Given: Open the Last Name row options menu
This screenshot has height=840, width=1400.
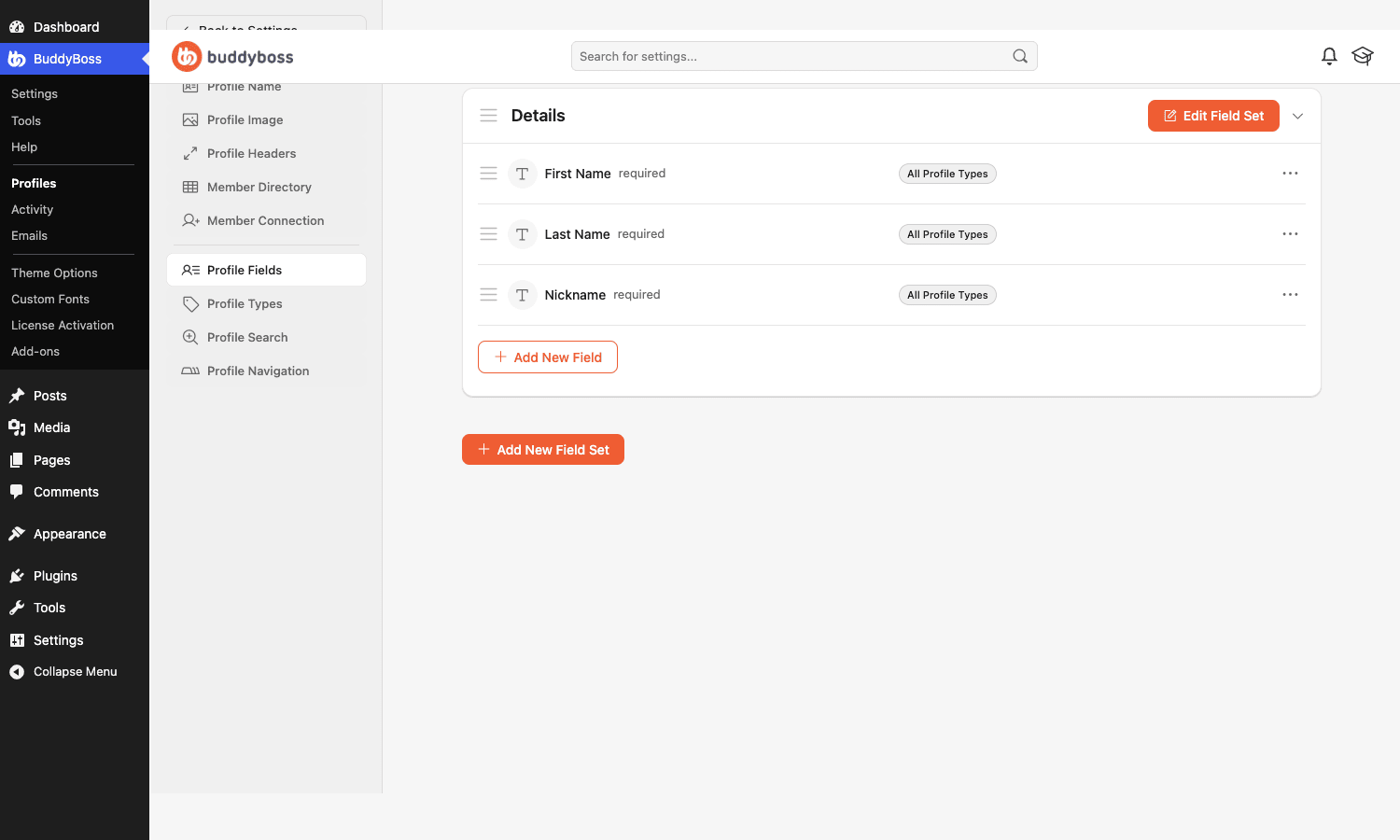Looking at the screenshot, I should (1290, 234).
